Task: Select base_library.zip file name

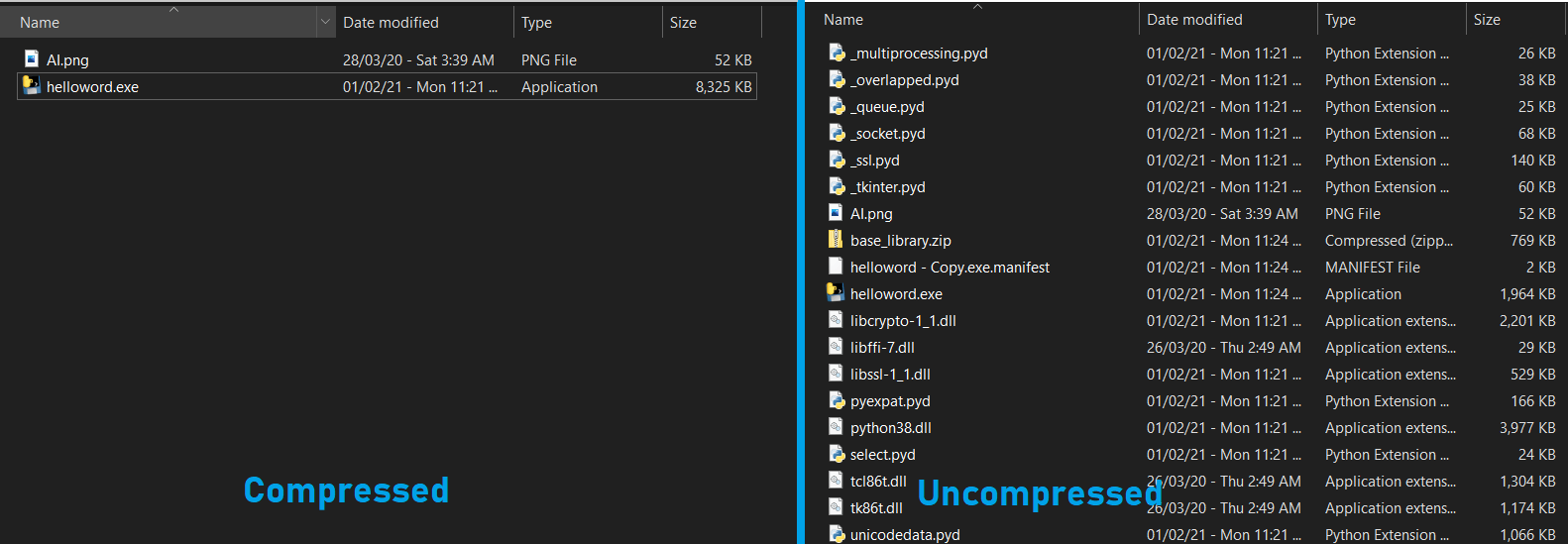Action: click(900, 241)
